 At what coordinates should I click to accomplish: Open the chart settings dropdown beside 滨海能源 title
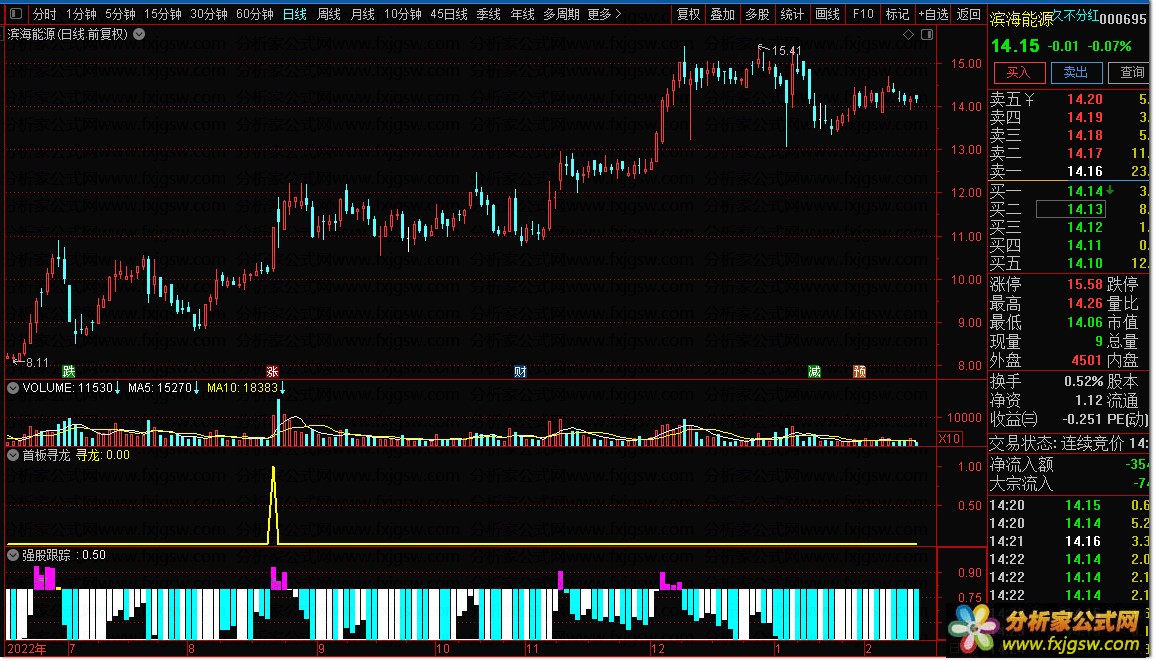(x=139, y=34)
